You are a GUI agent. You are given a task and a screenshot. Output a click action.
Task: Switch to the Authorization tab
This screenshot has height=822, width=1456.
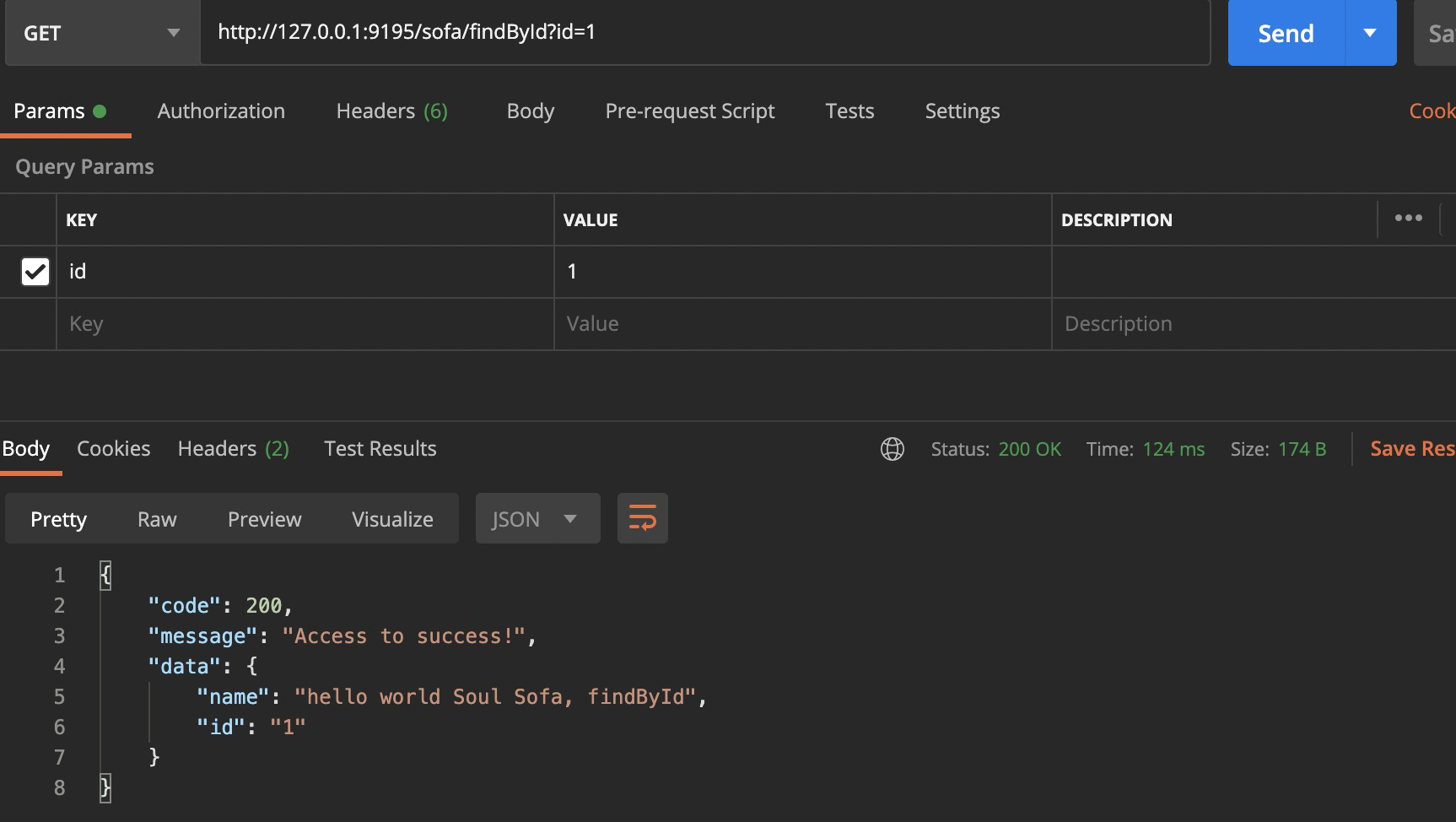(221, 111)
